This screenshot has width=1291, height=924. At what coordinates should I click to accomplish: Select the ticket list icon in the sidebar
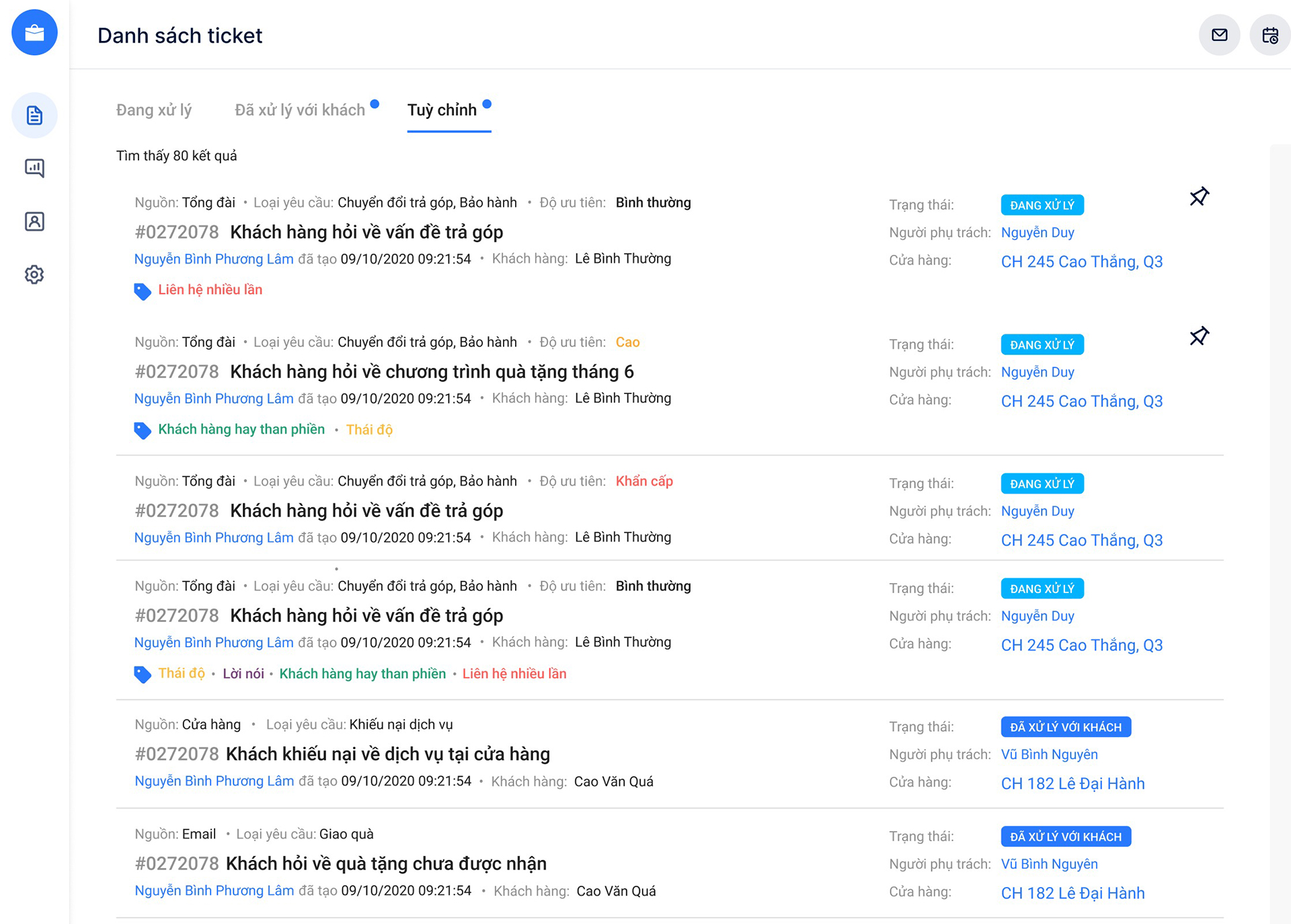[34, 115]
